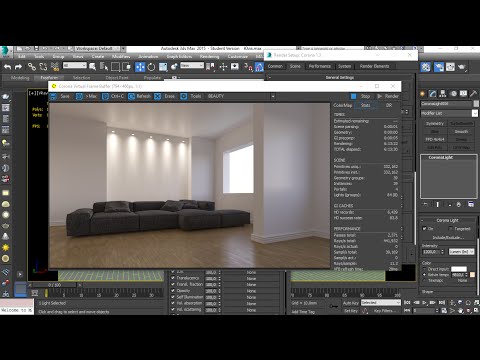Screen dimensions: 480x360
Task: Click Ctrl+C copy button in frame buffer
Action: click(113, 96)
